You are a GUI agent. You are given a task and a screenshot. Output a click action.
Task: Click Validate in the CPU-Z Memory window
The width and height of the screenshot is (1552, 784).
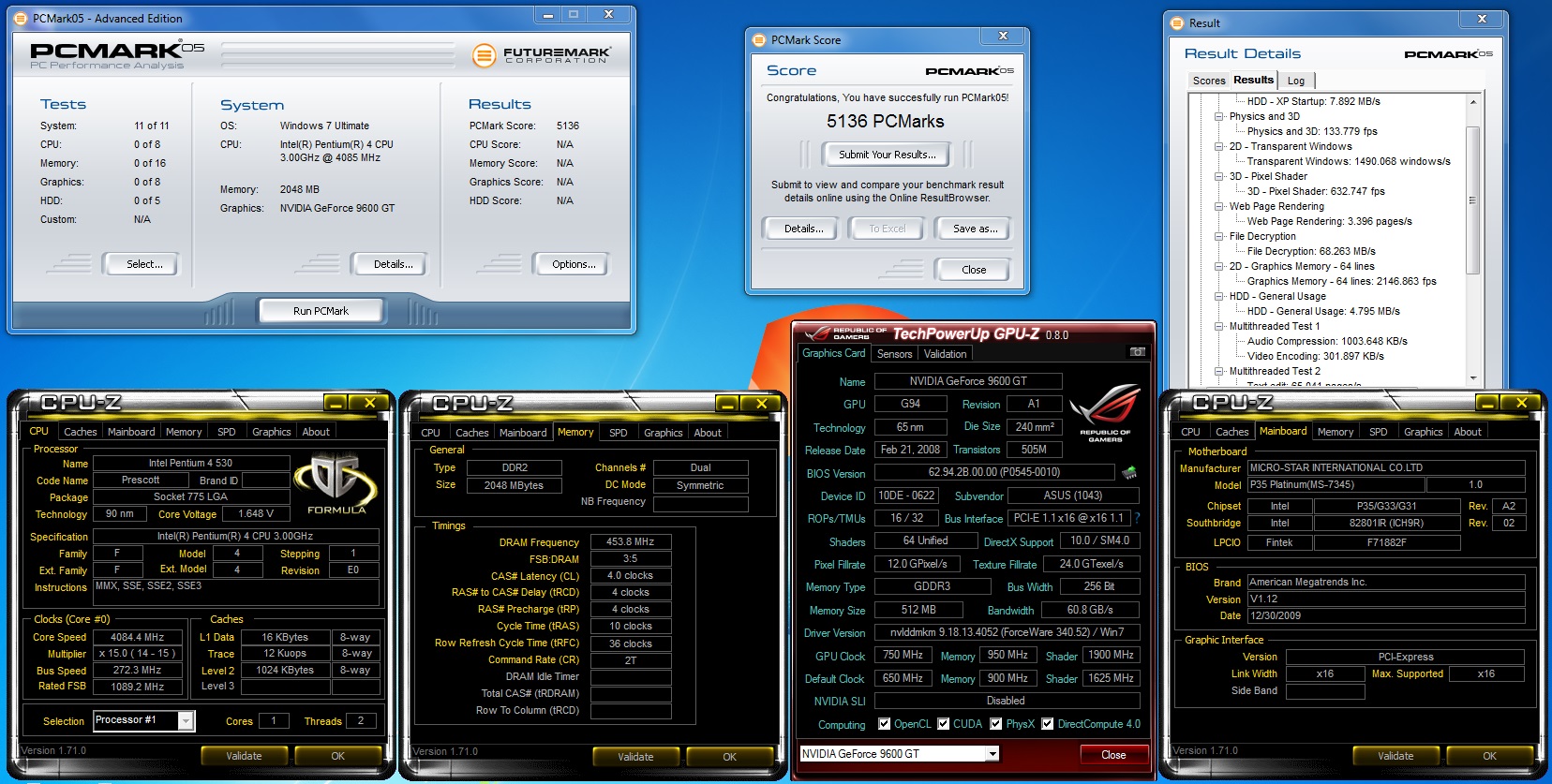(x=635, y=757)
